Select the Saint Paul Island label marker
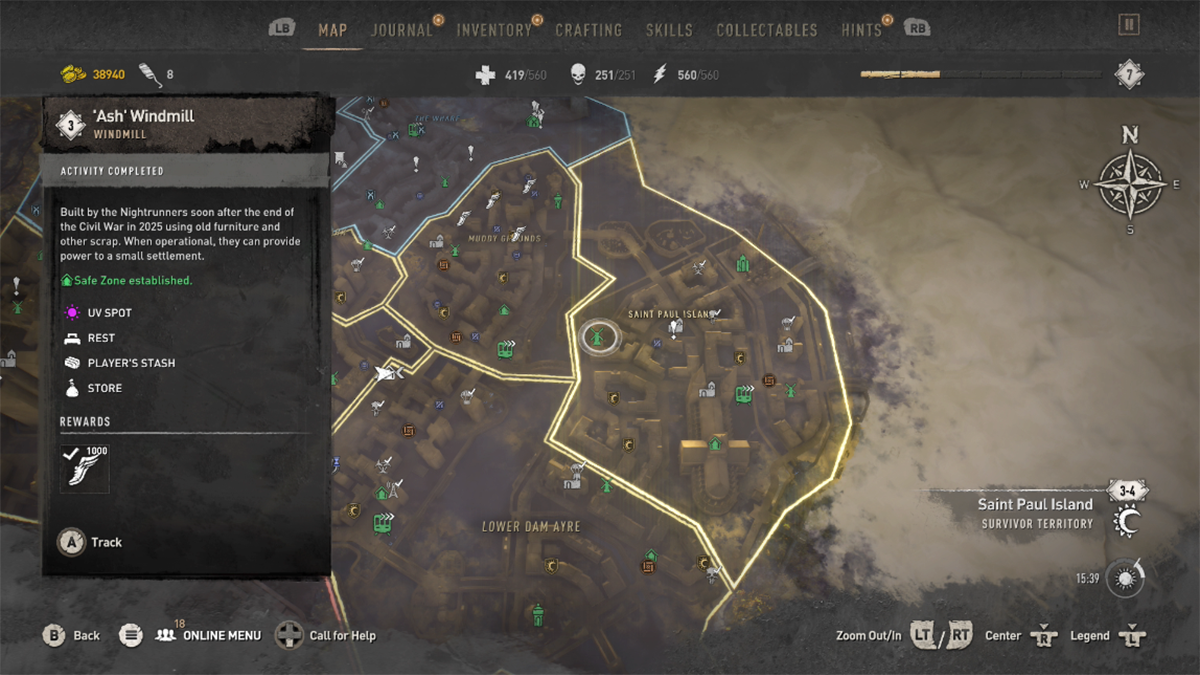The width and height of the screenshot is (1200, 675). (x=672, y=314)
